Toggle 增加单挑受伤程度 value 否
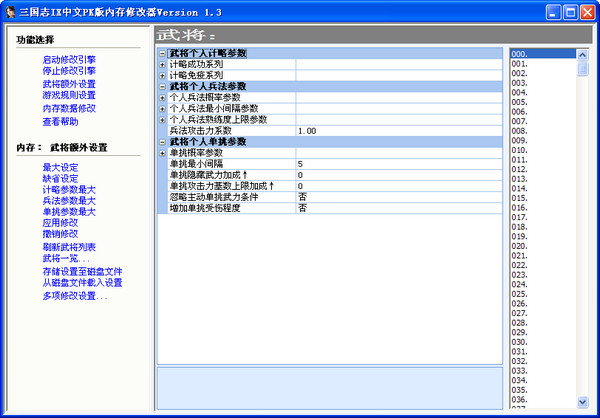The width and height of the screenshot is (600, 418). click(x=399, y=209)
